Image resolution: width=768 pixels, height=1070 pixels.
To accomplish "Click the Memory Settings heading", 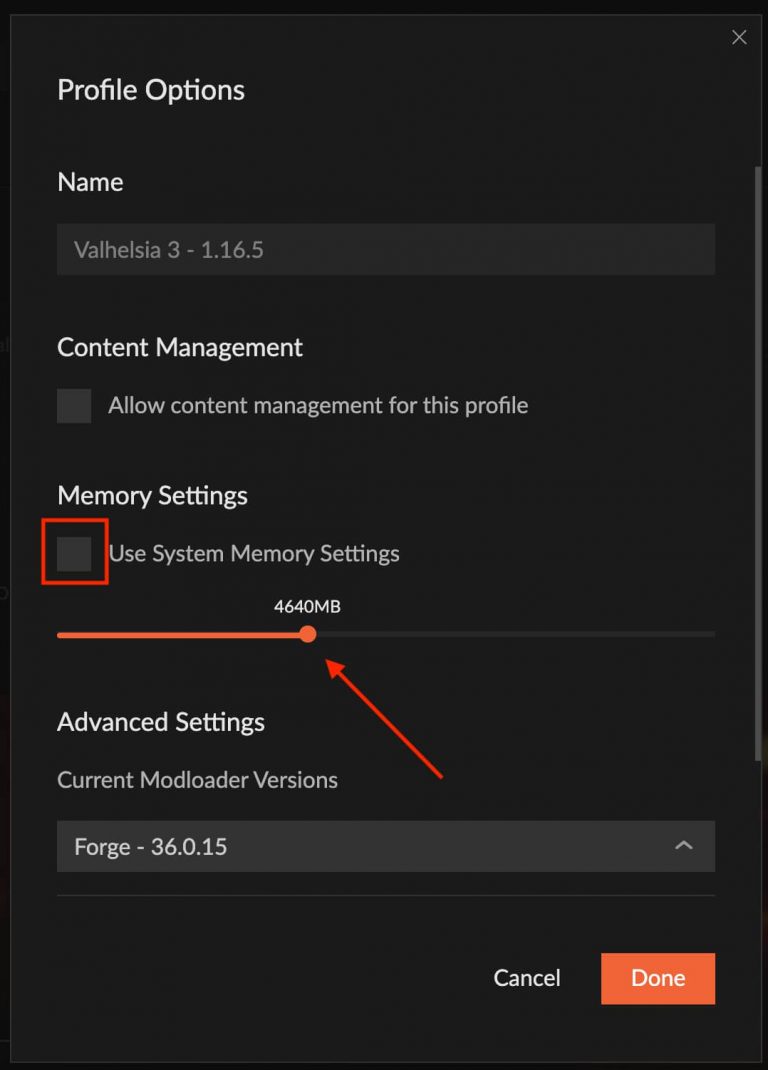I will (x=152, y=495).
